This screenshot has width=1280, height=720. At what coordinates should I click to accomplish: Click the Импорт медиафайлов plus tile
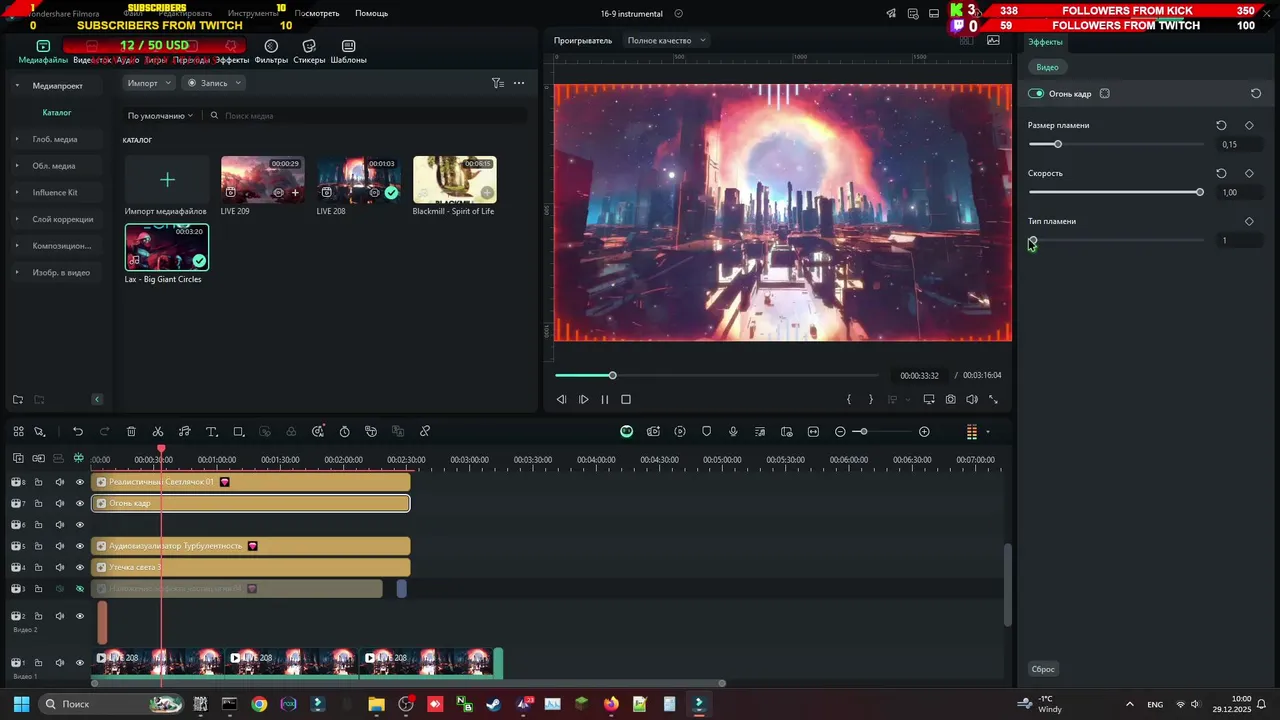(167, 180)
